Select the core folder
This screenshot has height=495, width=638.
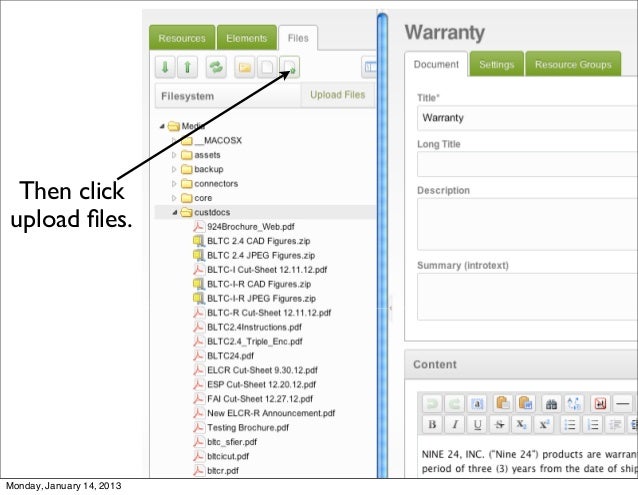[x=203, y=198]
